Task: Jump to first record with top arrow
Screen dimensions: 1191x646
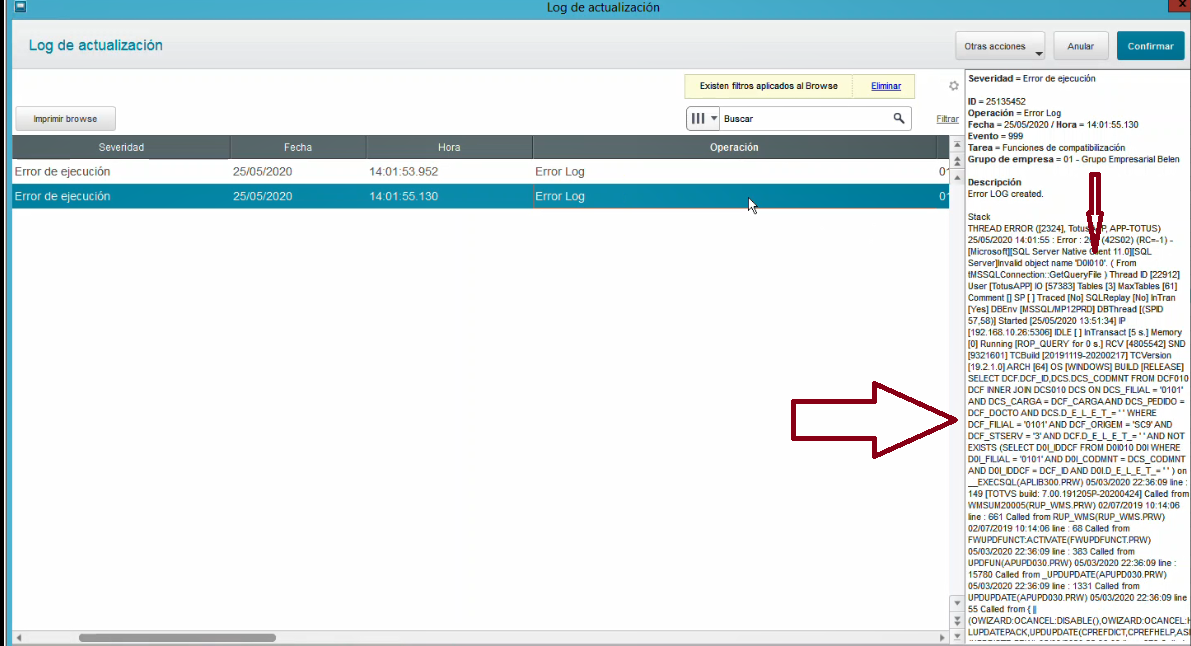Action: point(957,144)
